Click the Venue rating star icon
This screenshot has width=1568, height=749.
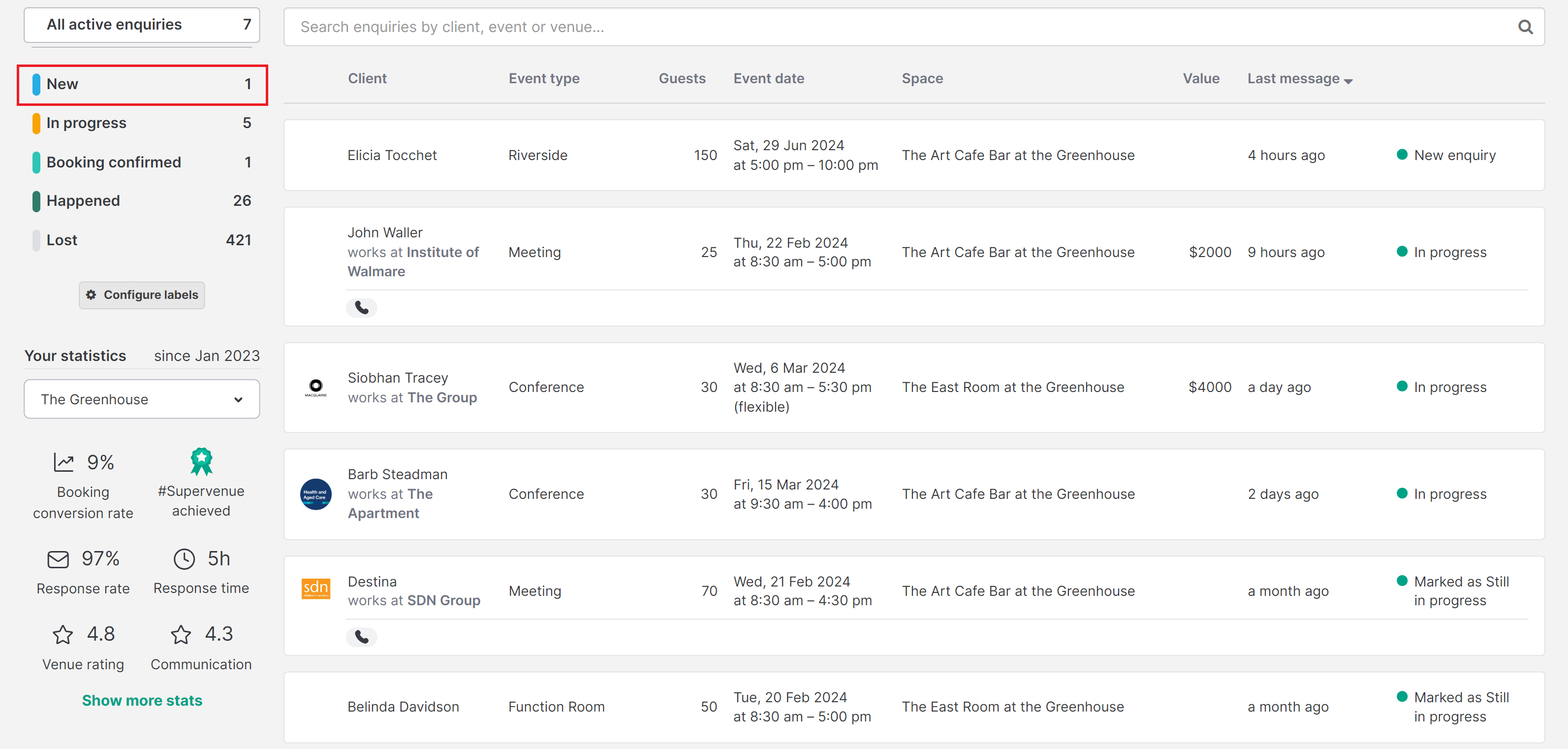[63, 635]
